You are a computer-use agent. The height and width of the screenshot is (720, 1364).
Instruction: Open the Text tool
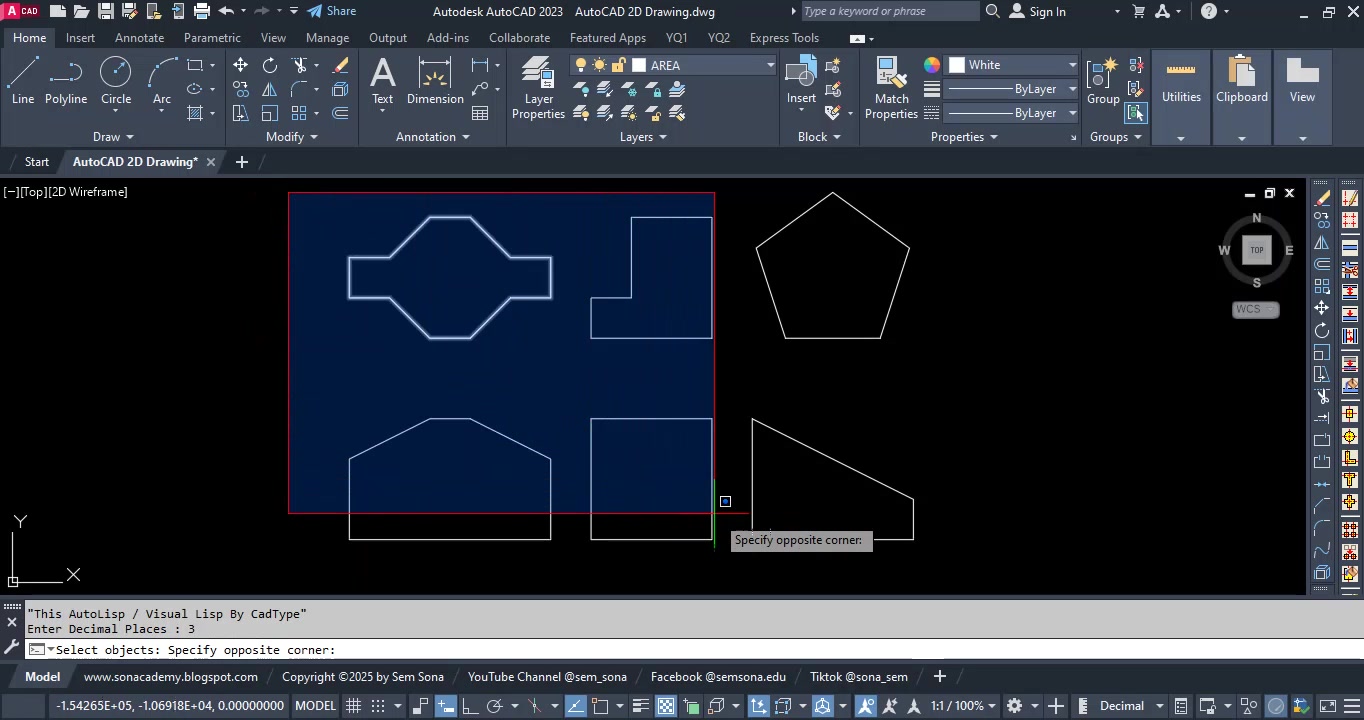pyautogui.click(x=382, y=82)
